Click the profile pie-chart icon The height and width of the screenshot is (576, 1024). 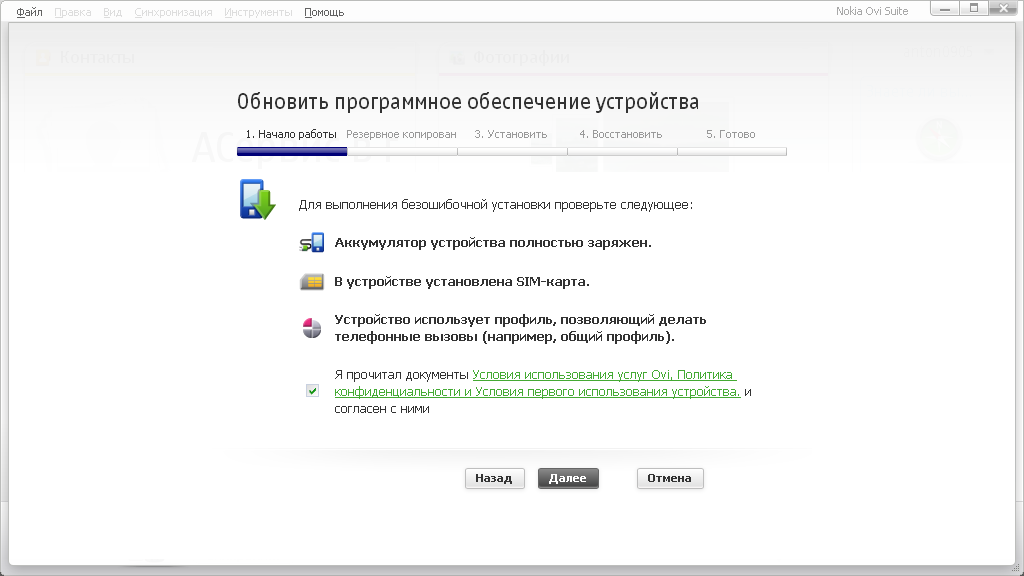312,328
